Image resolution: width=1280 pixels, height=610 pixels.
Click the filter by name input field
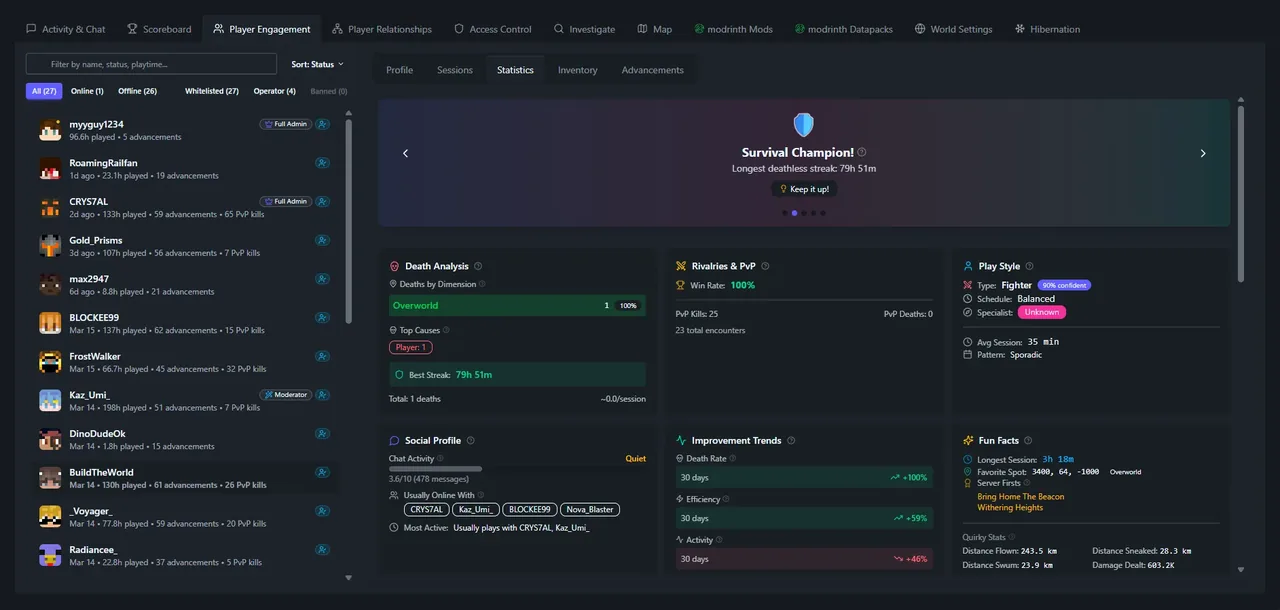[150, 63]
